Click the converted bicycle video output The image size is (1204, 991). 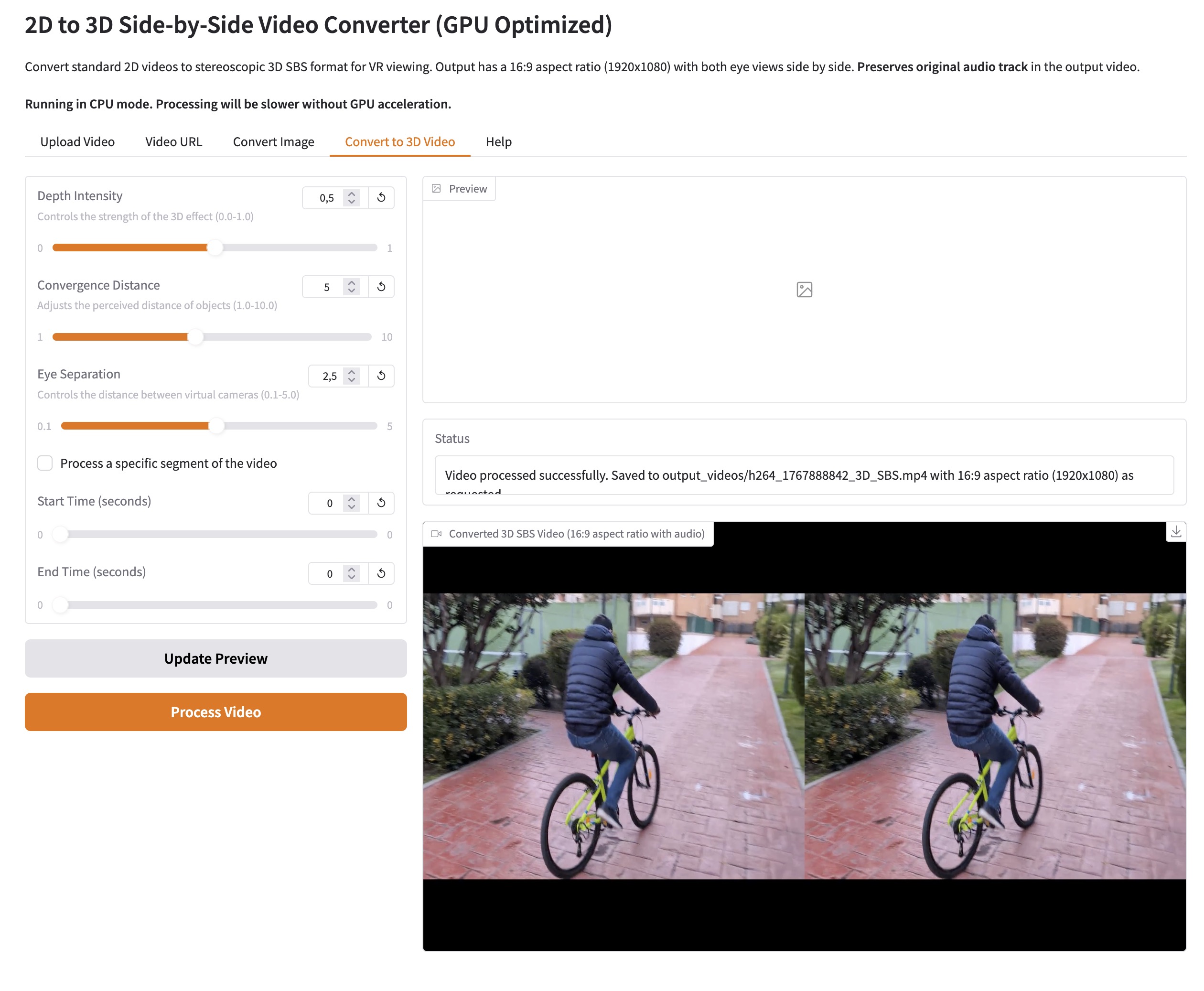click(x=804, y=736)
